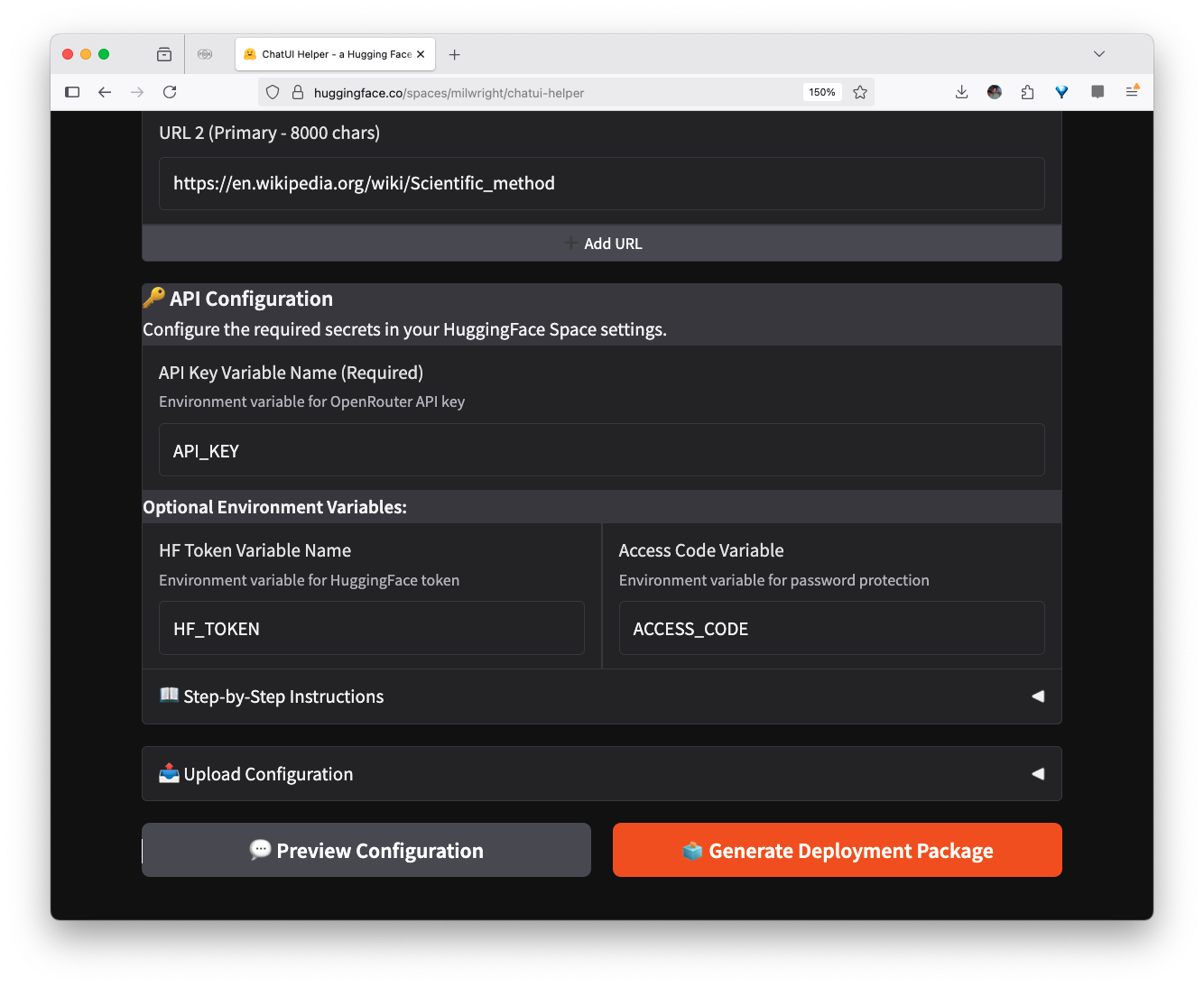1204x987 pixels.
Task: Click the profile avatar icon in the toolbar
Action: click(x=995, y=92)
